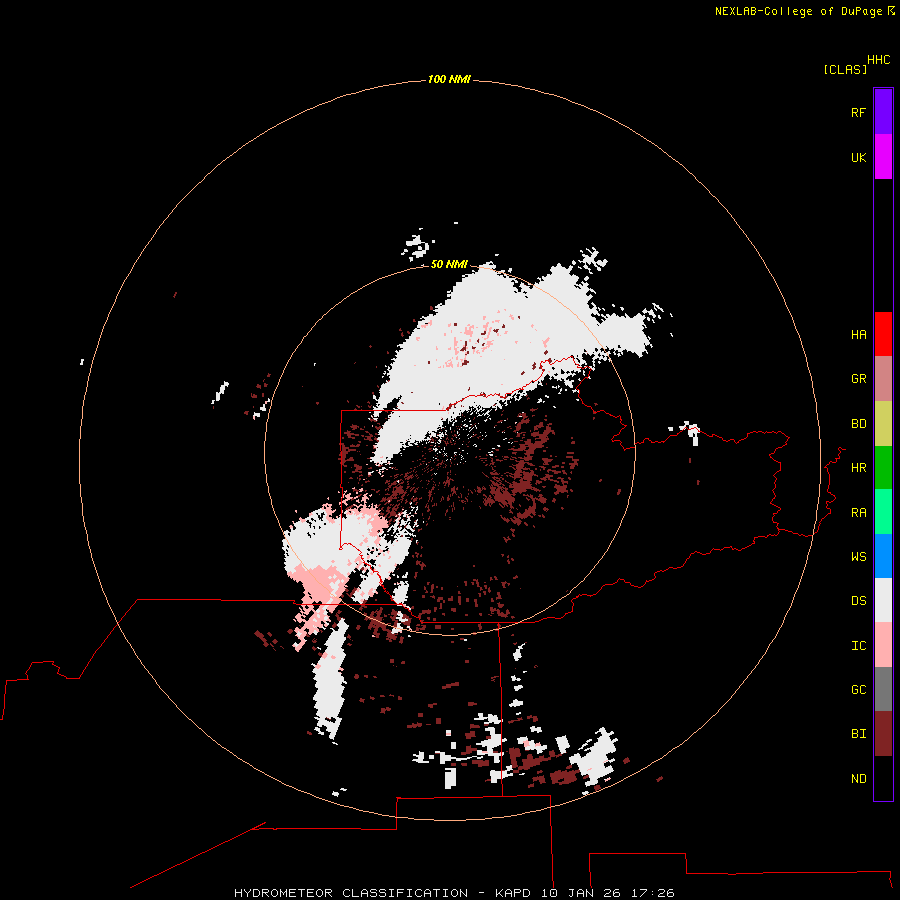This screenshot has height=900, width=900.
Task: Click the NEXLAB-College of DuPage credit text
Action: (x=798, y=11)
